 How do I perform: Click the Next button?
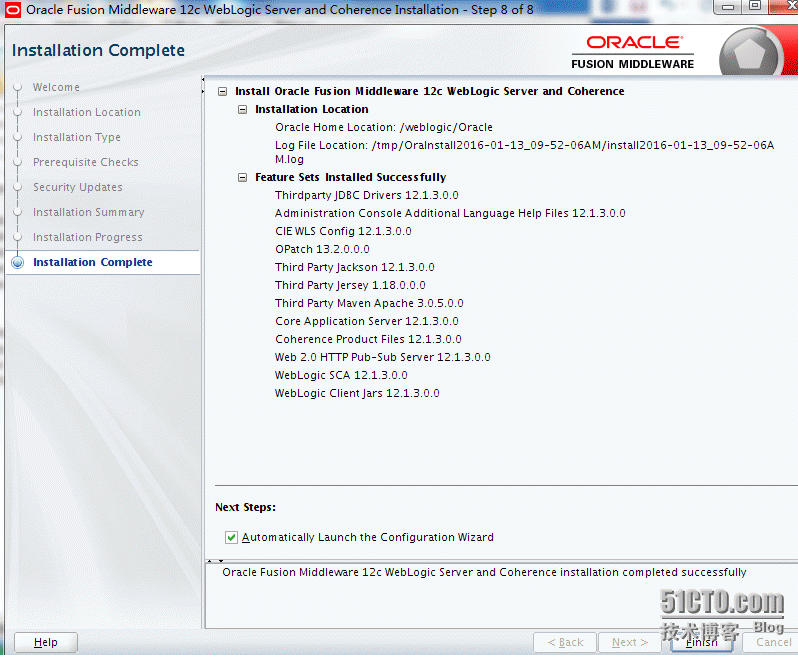pyautogui.click(x=630, y=642)
